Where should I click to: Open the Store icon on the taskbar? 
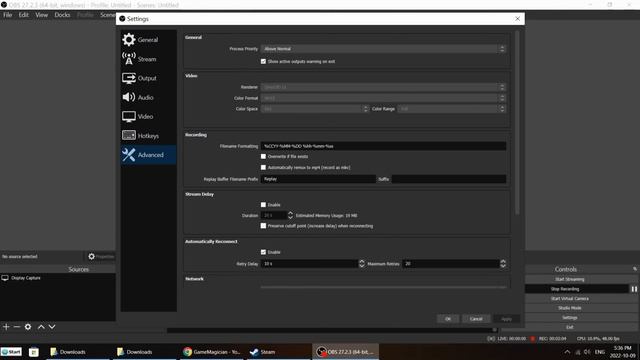[x=33, y=352]
